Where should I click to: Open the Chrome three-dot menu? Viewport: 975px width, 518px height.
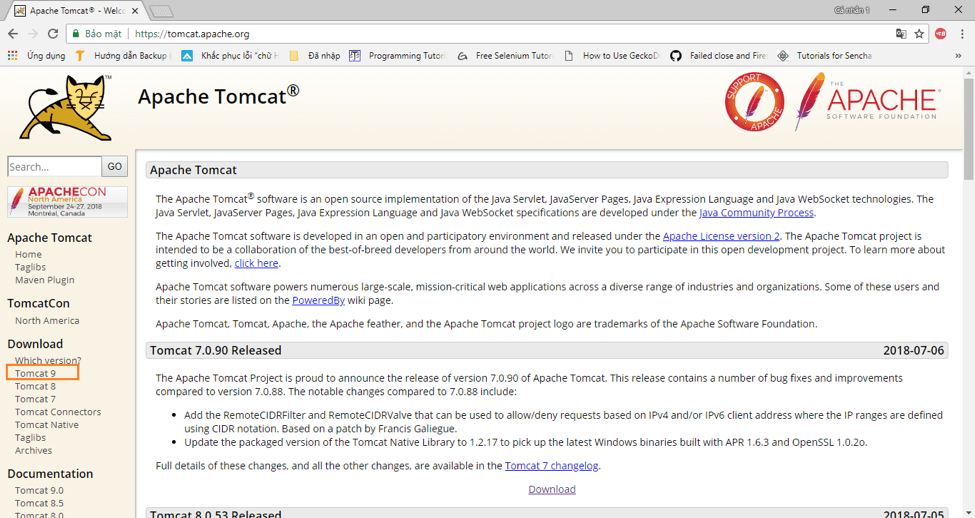coord(961,34)
